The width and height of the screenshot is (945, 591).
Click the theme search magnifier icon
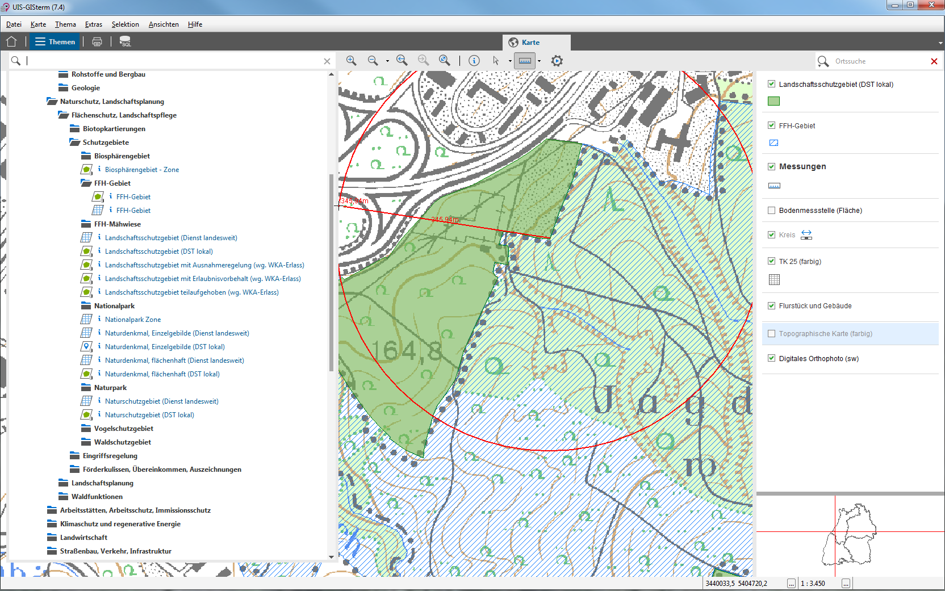16,60
